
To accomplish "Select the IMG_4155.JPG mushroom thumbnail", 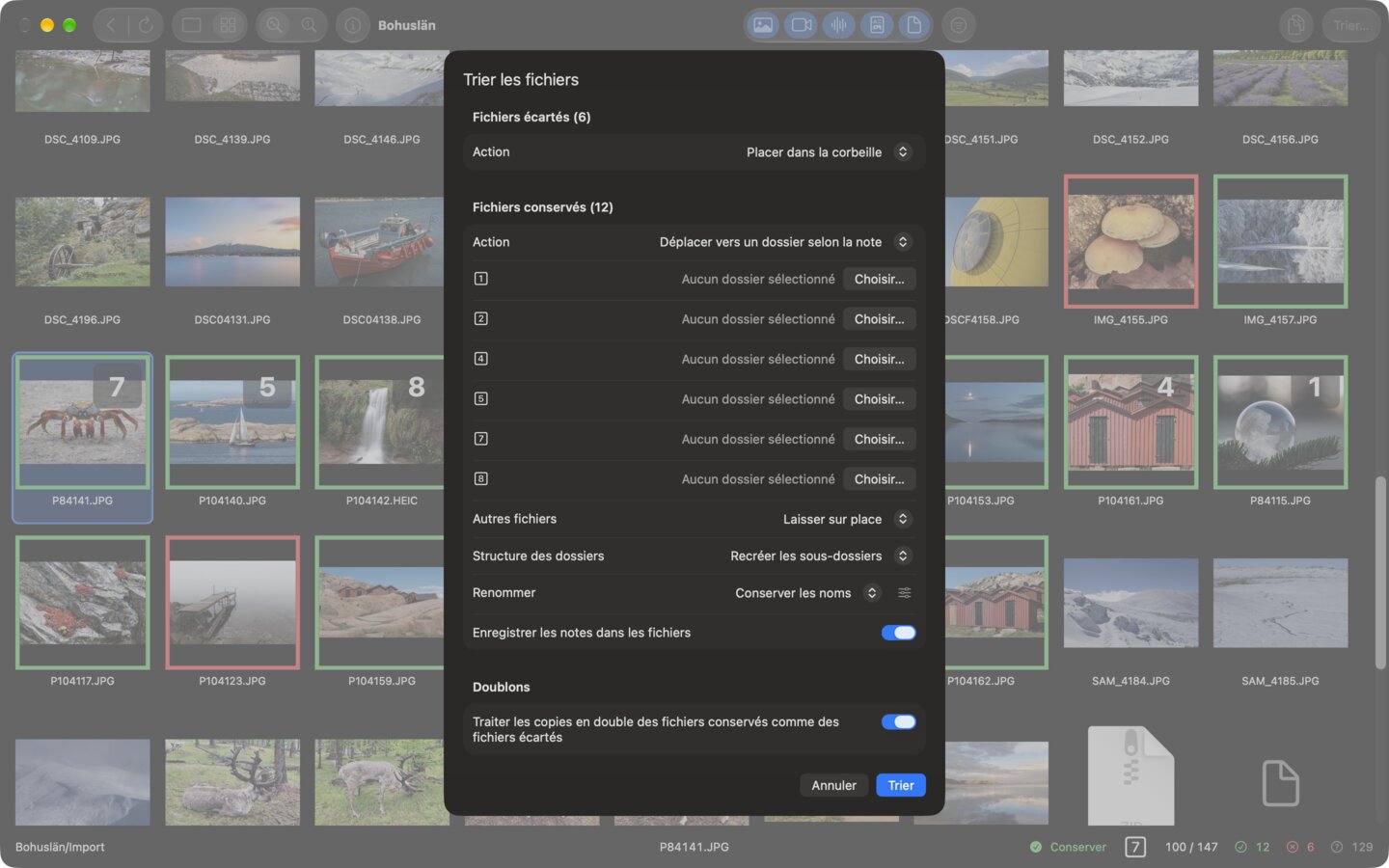I will tap(1131, 241).
